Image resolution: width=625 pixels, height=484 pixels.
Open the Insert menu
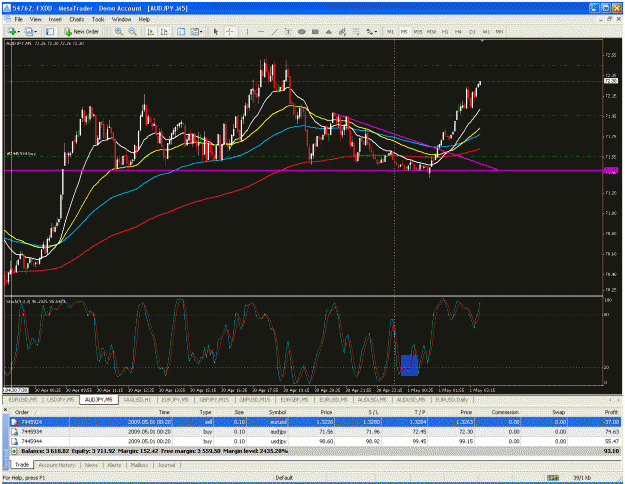55,19
